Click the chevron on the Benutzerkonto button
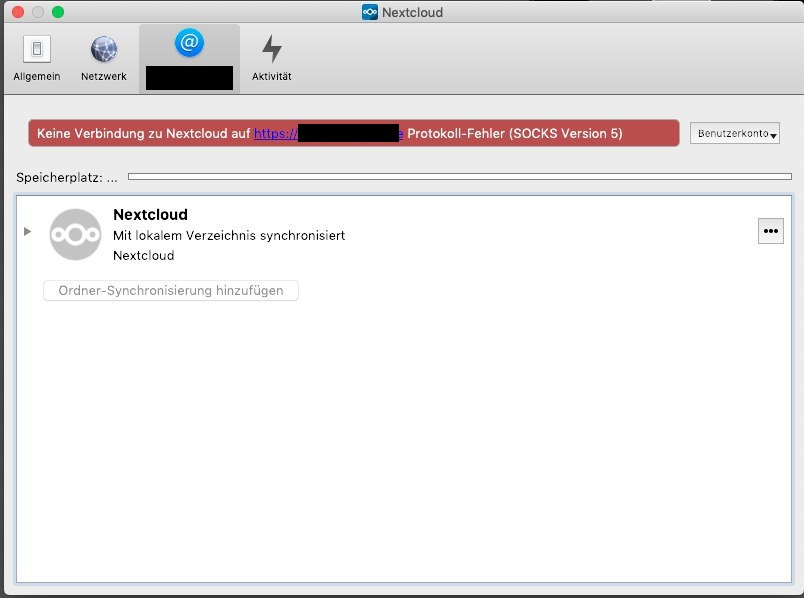The image size is (804, 598). coord(772,135)
